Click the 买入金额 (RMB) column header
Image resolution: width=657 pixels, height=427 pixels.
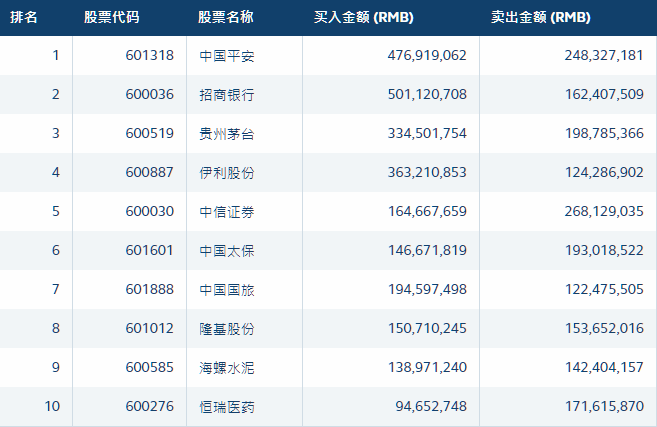364,17
